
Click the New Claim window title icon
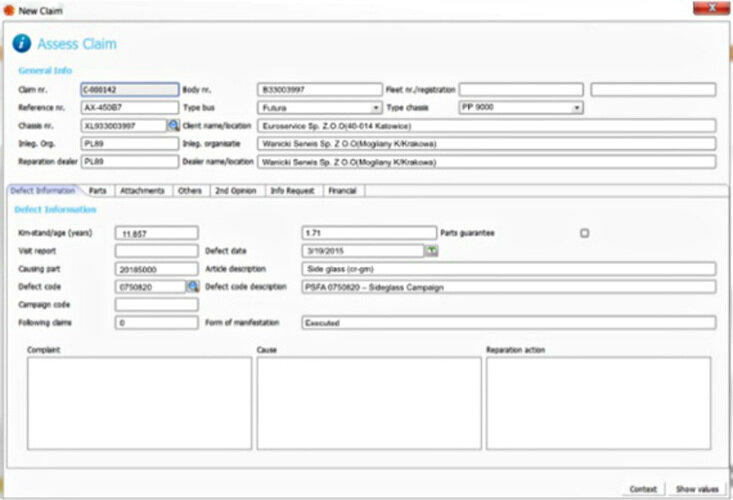point(9,9)
